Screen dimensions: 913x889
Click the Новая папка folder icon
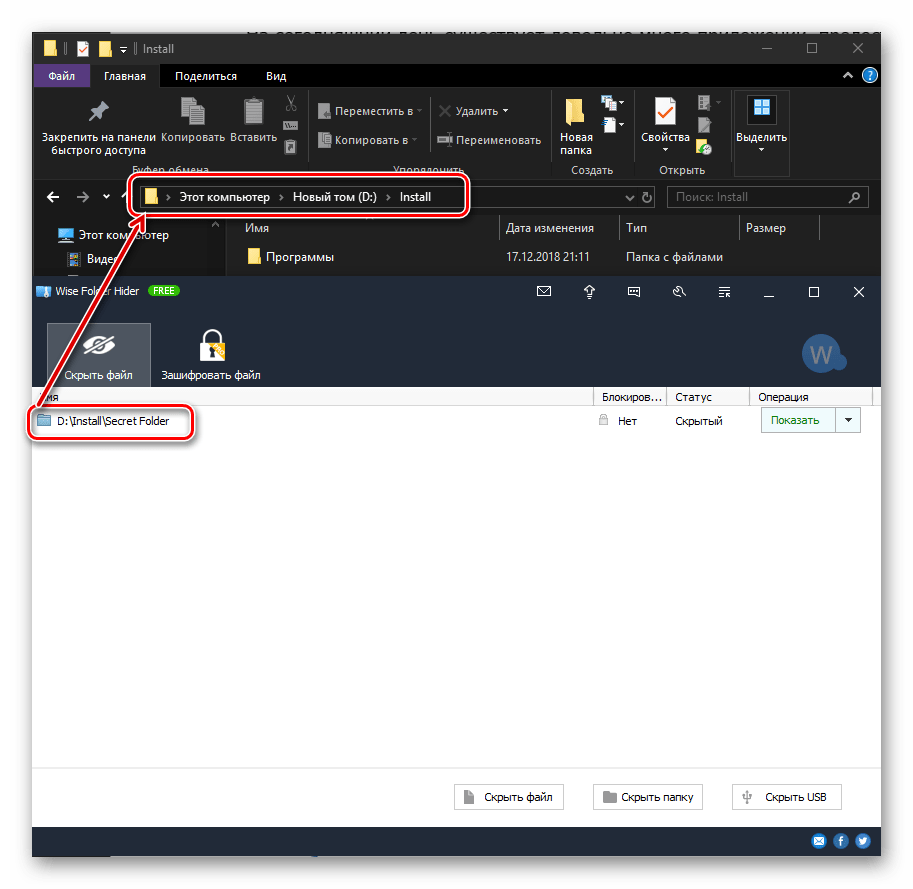coord(575,111)
